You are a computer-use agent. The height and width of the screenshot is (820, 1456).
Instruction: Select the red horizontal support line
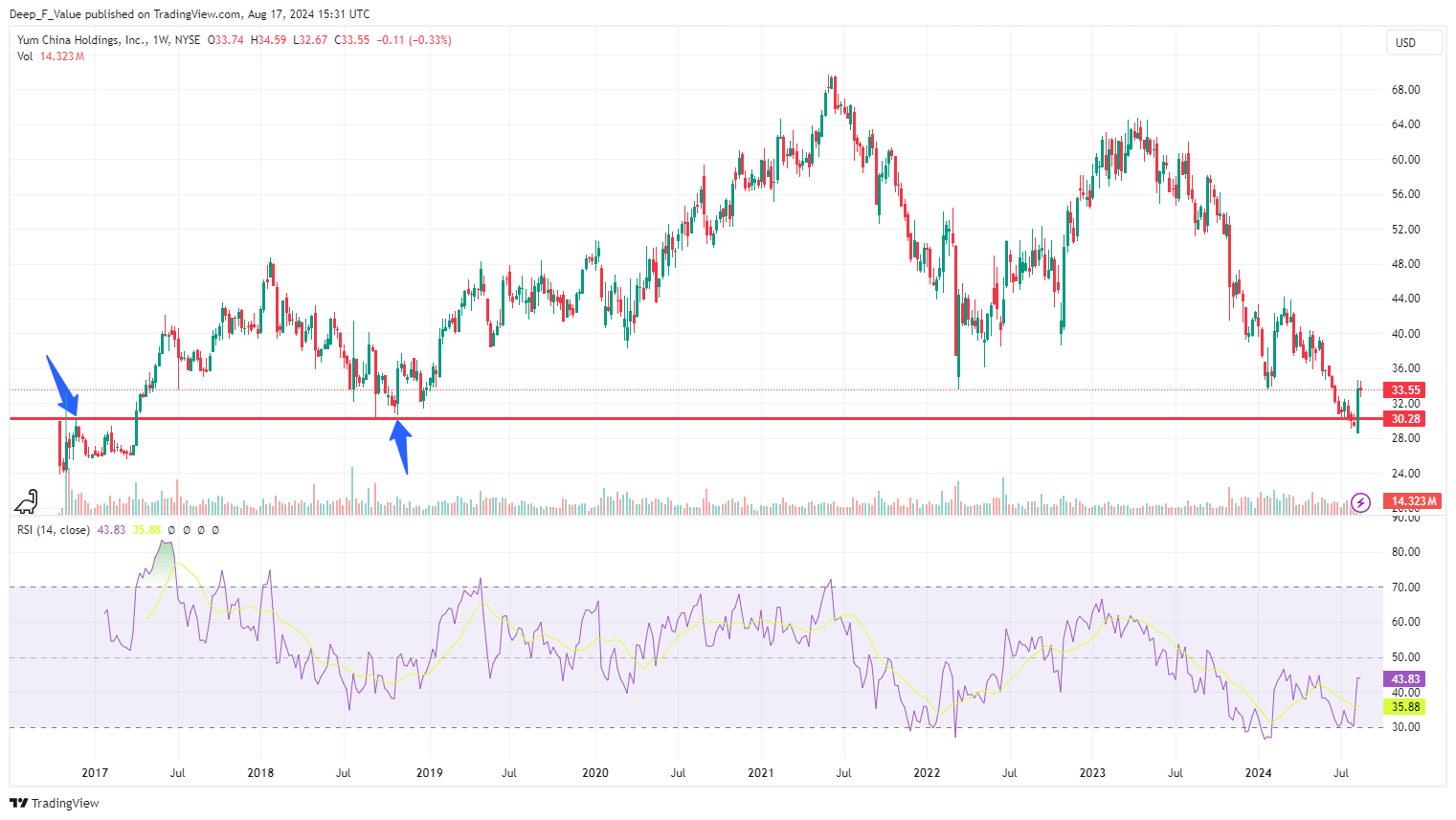697,419
